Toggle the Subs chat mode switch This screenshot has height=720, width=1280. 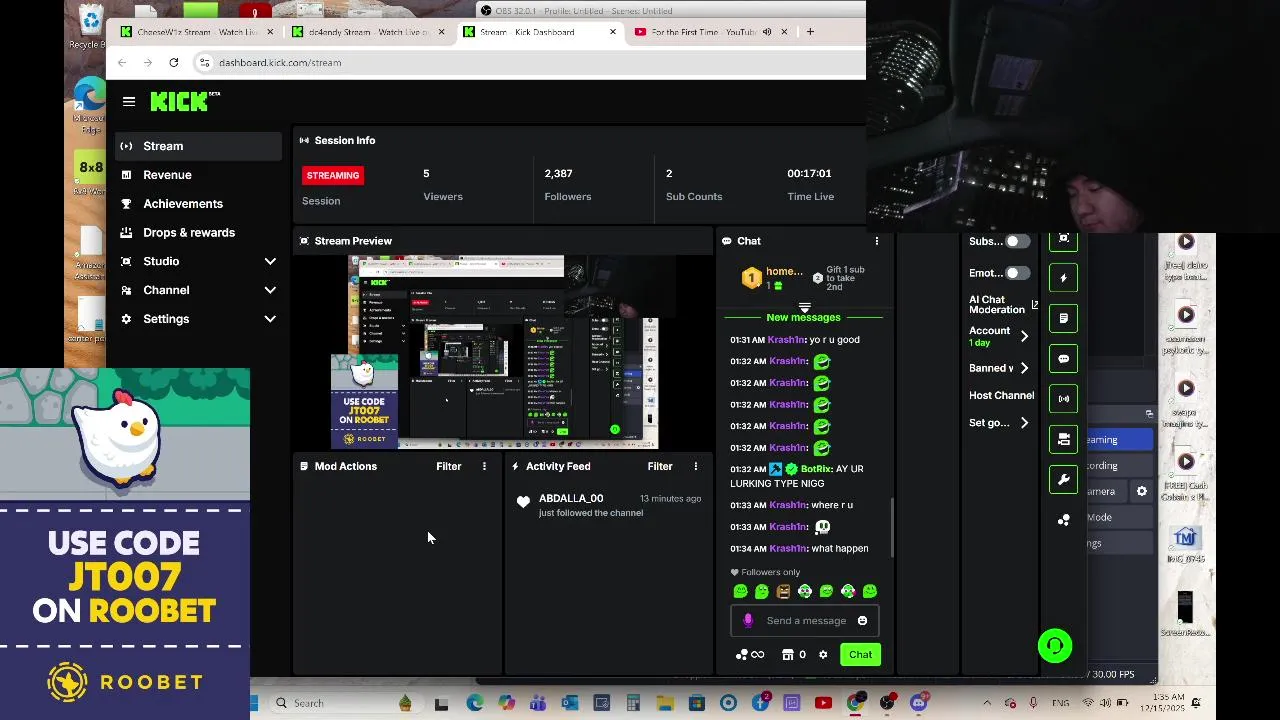pos(1017,241)
